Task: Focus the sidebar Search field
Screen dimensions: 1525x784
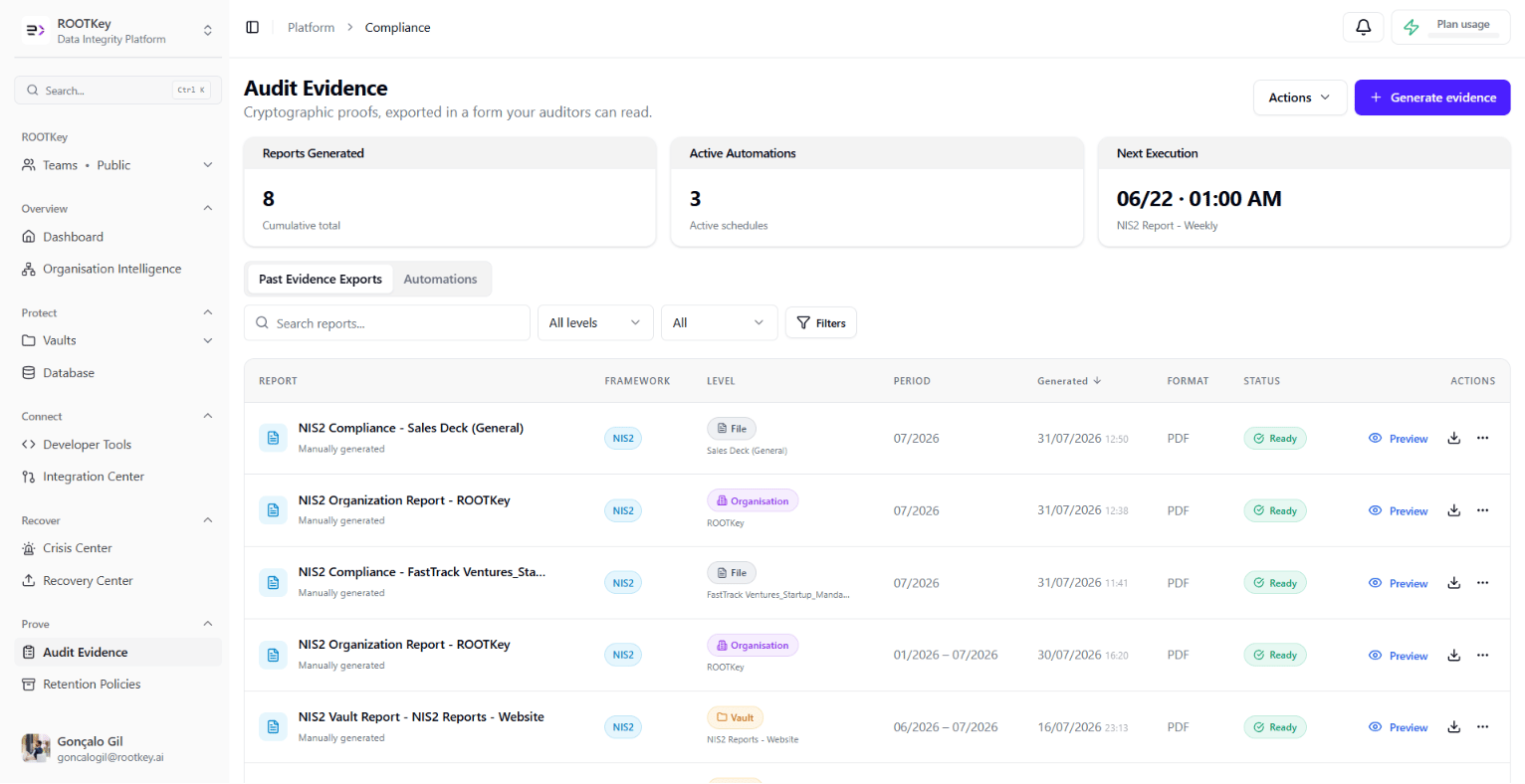Action: 117,91
